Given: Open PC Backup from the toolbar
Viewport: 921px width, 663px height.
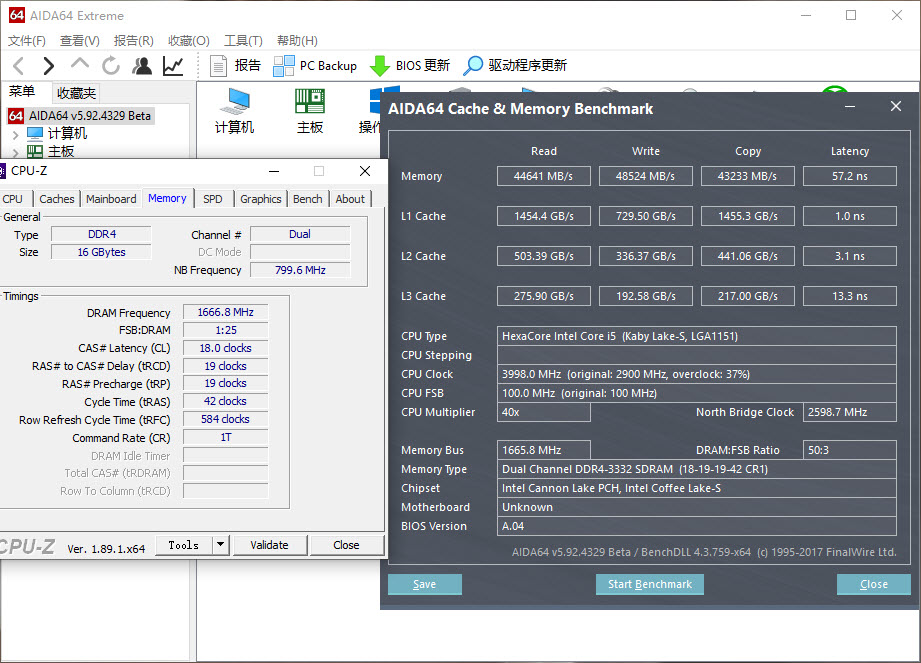Looking at the screenshot, I should point(315,66).
